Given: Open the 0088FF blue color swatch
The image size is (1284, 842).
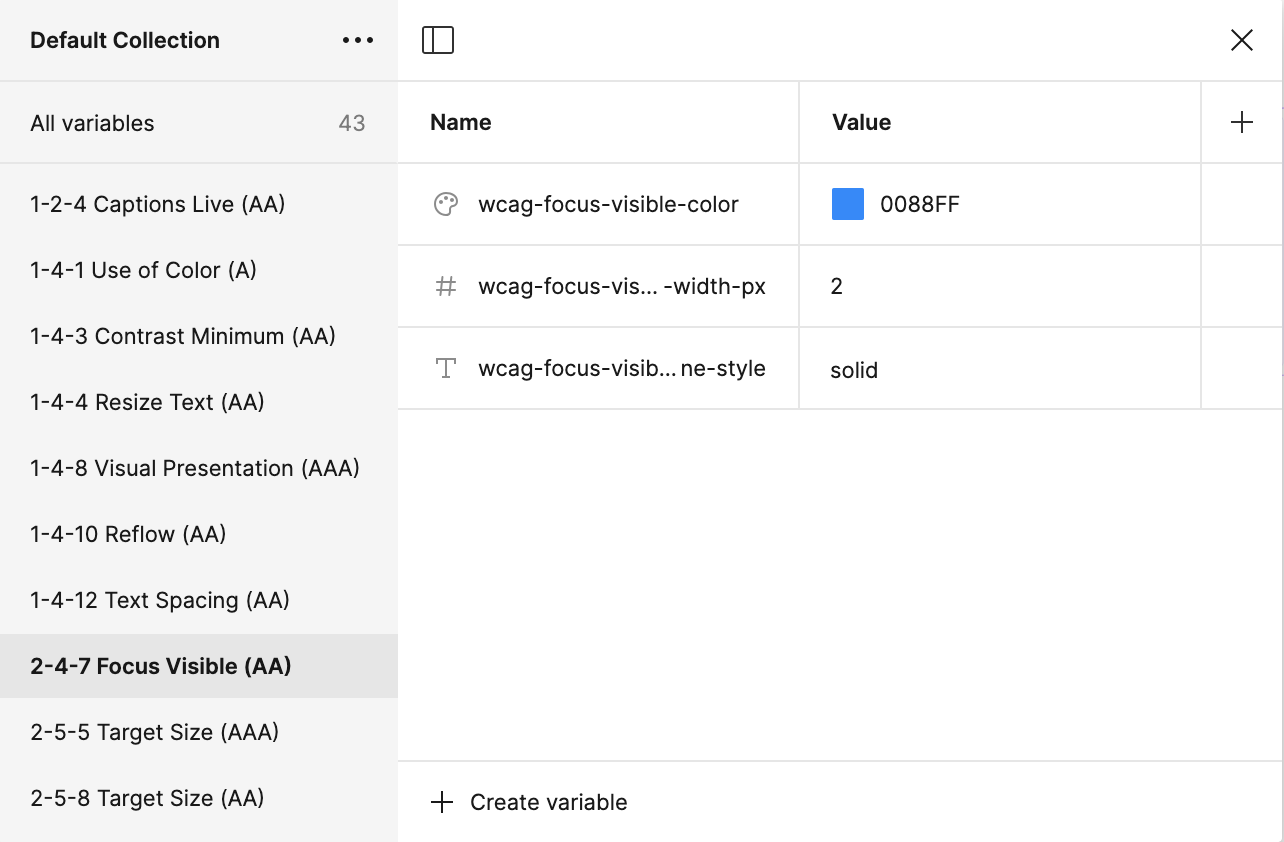Looking at the screenshot, I should coord(847,205).
